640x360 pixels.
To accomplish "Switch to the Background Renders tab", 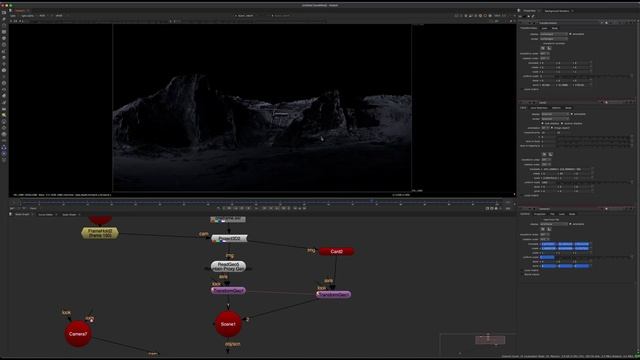I will 556,11.
